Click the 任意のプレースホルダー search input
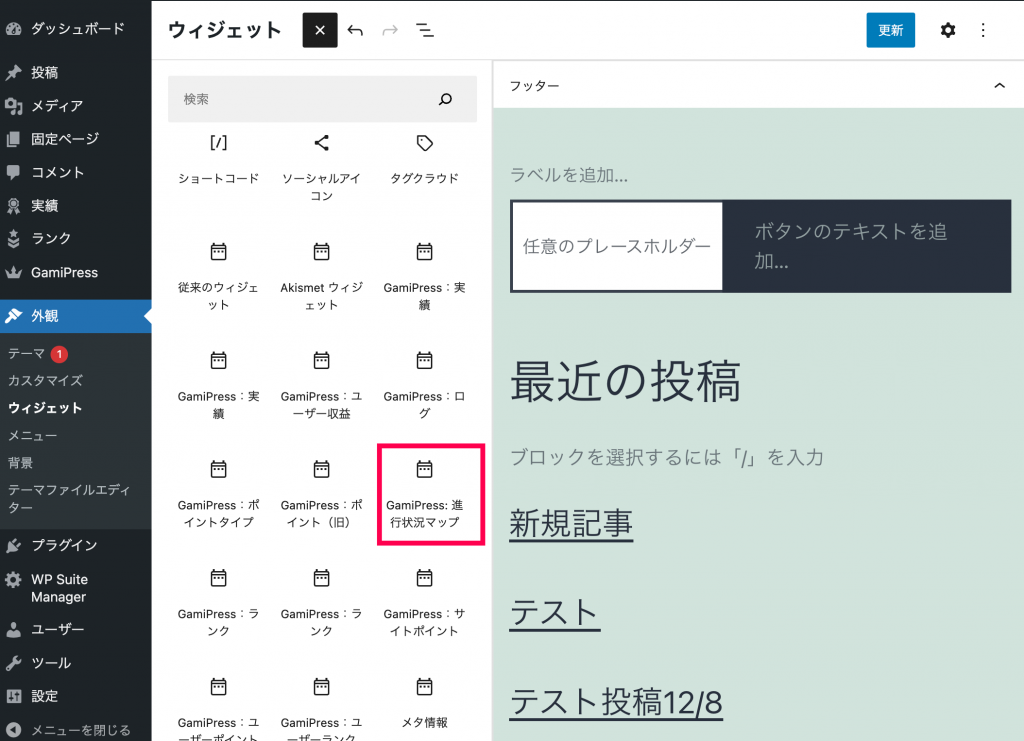Image resolution: width=1024 pixels, height=741 pixels. click(x=617, y=246)
